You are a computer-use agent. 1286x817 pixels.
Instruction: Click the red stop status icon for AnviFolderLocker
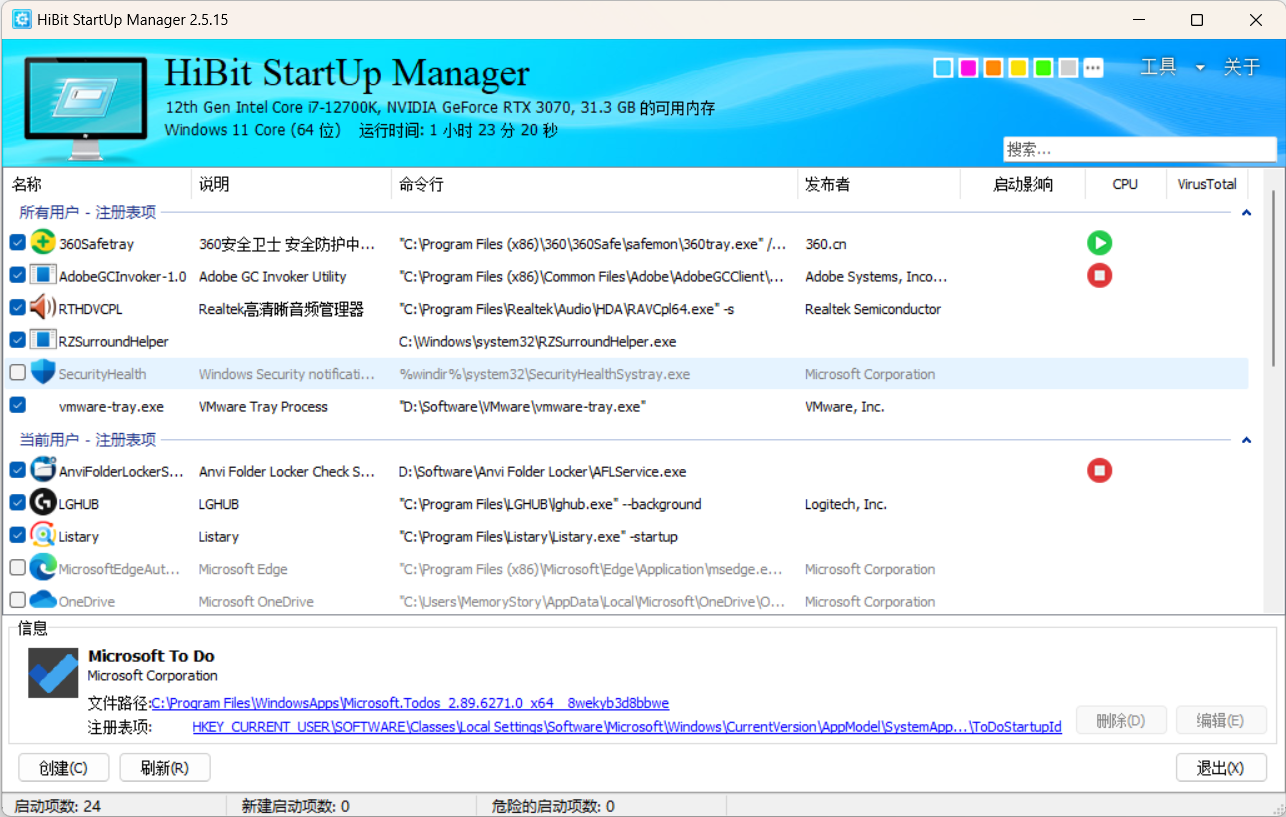click(1099, 470)
